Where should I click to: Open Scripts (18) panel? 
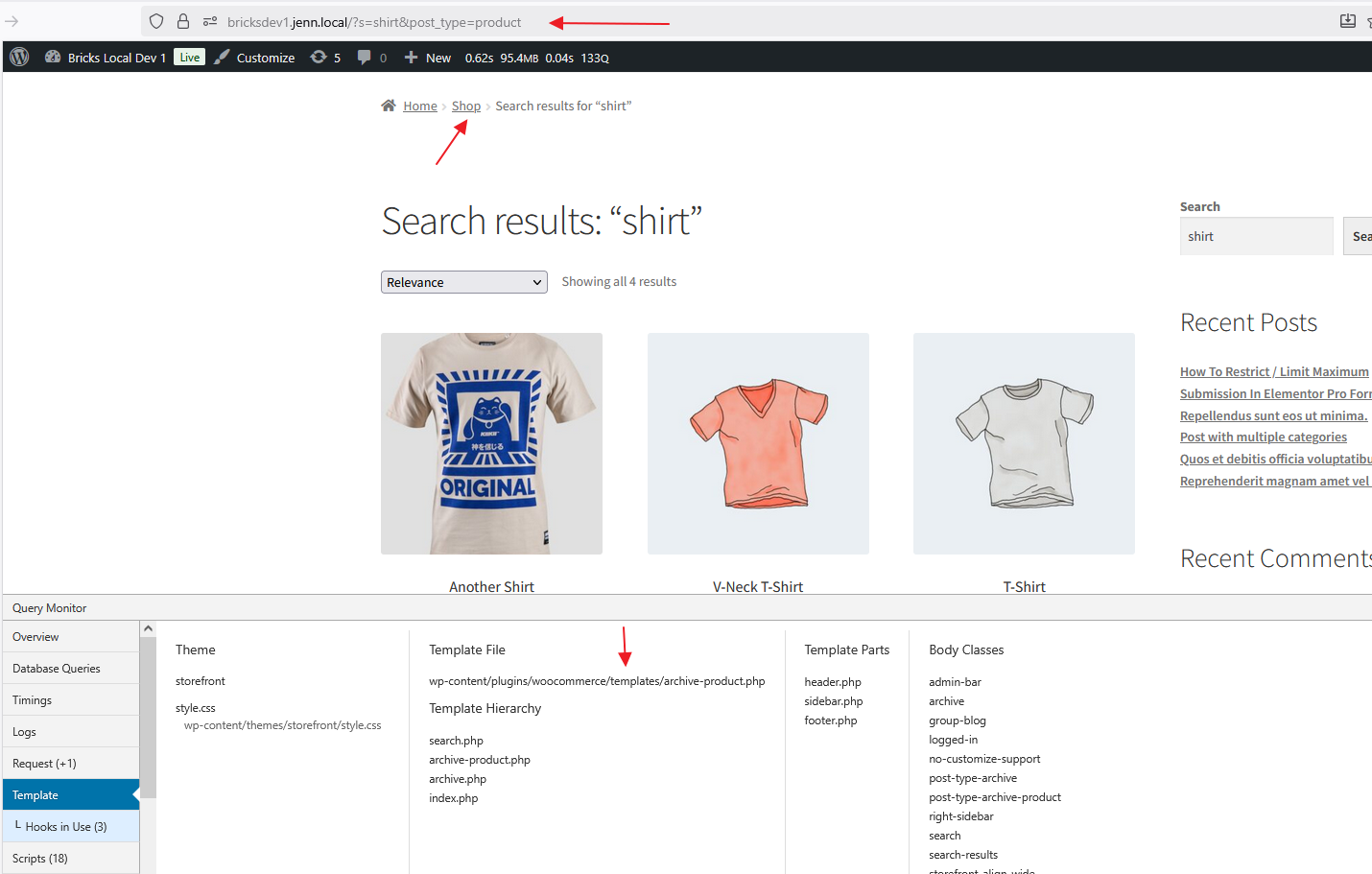40,859
